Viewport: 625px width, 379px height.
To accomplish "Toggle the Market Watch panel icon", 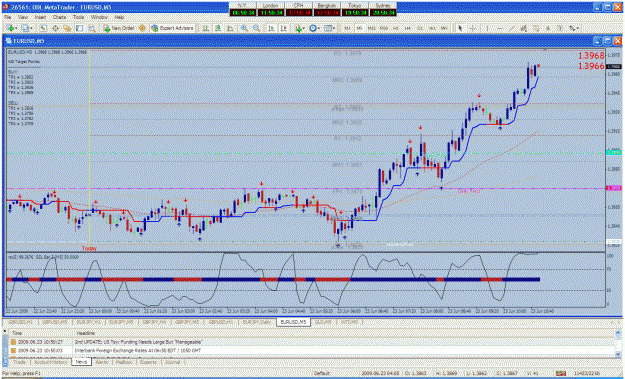I will [43, 28].
